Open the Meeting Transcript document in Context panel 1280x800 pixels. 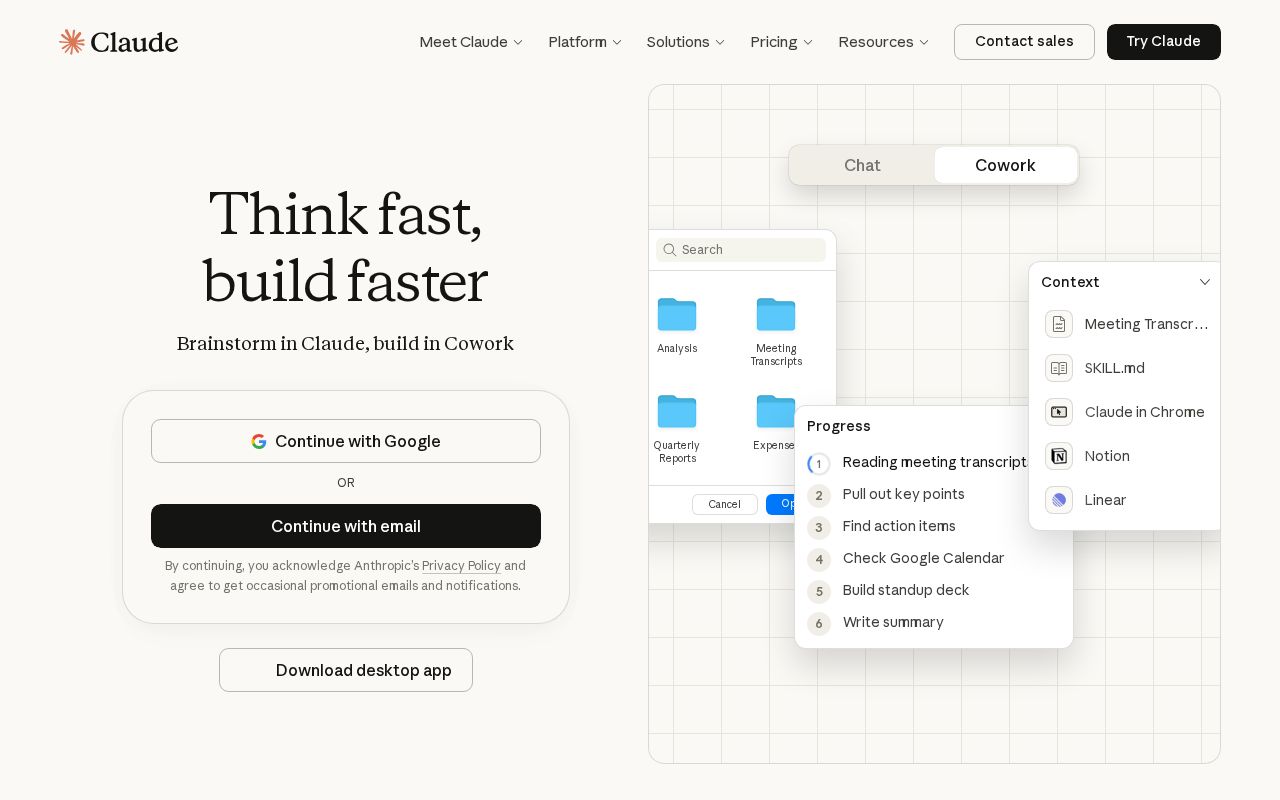[1059, 324]
